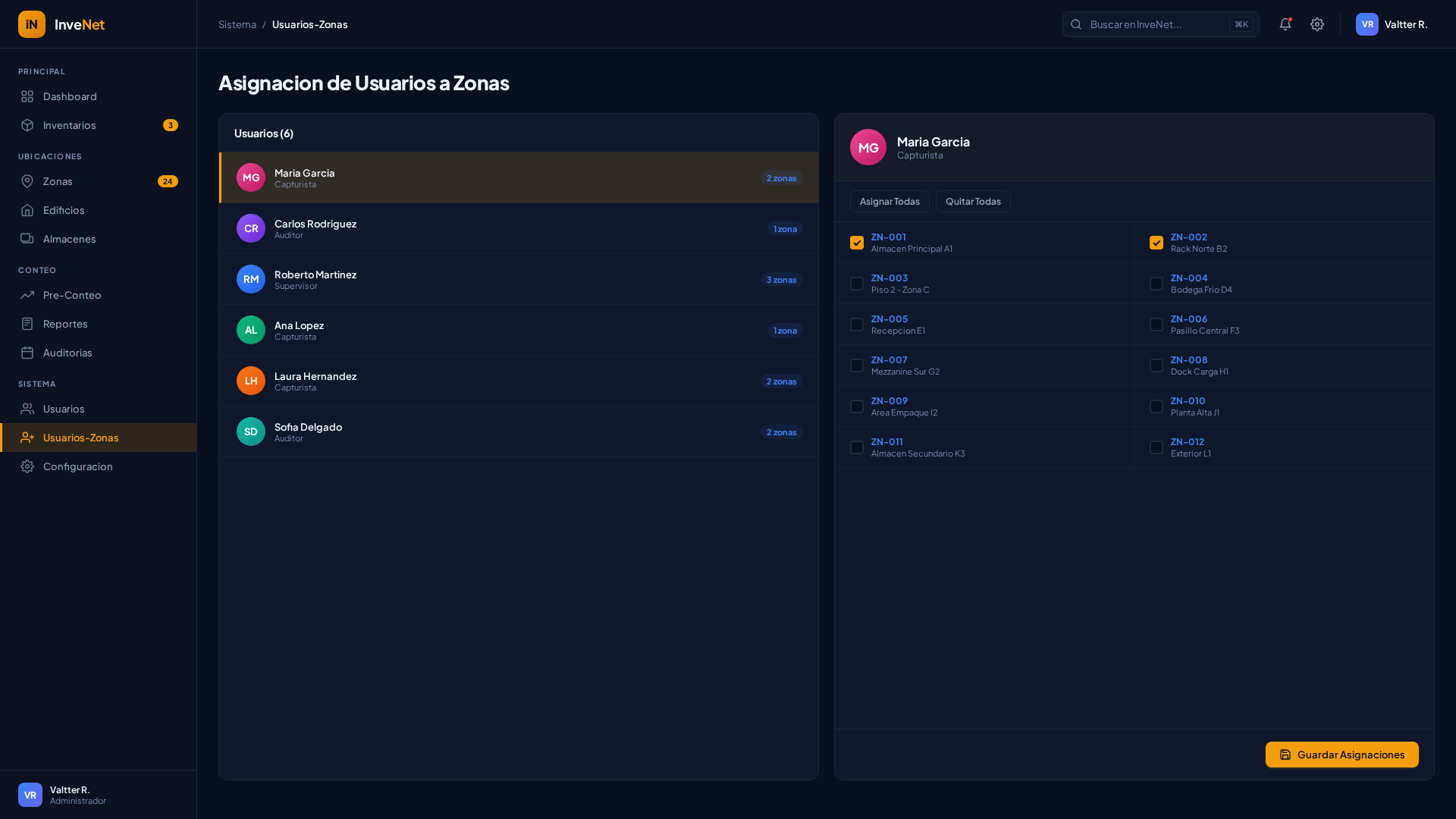The height and width of the screenshot is (819, 1456).
Task: Open the notifications bell icon
Action: click(1285, 24)
